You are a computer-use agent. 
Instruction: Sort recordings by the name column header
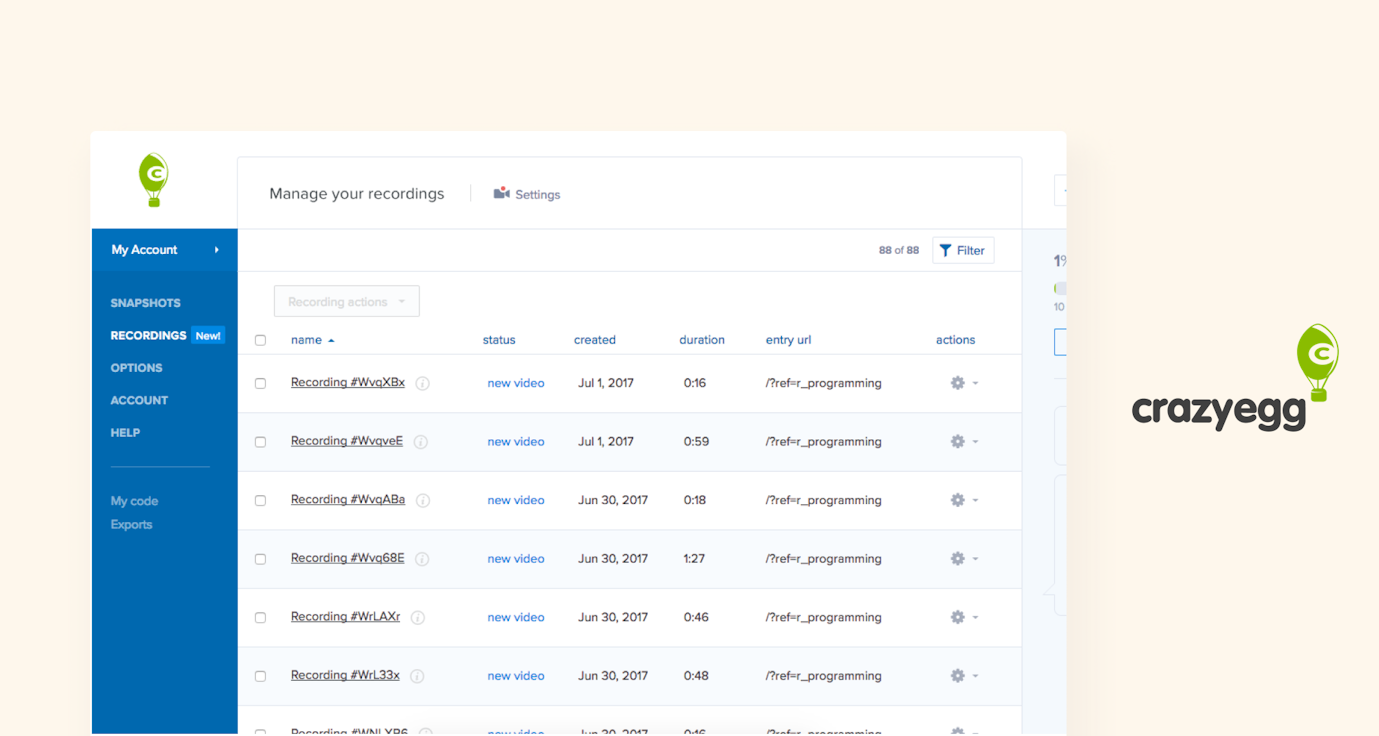click(305, 340)
